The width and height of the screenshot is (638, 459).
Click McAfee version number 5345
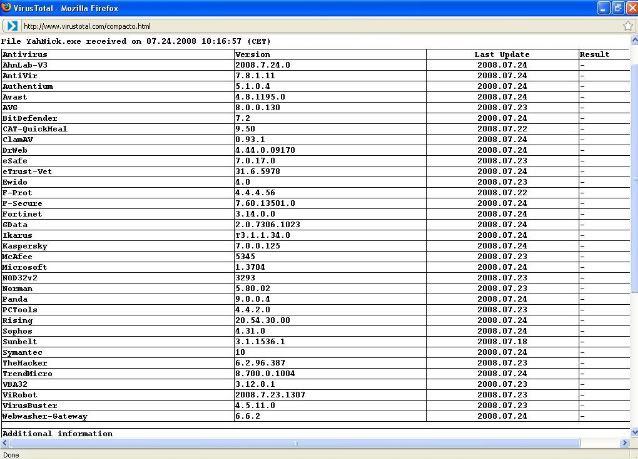245,257
